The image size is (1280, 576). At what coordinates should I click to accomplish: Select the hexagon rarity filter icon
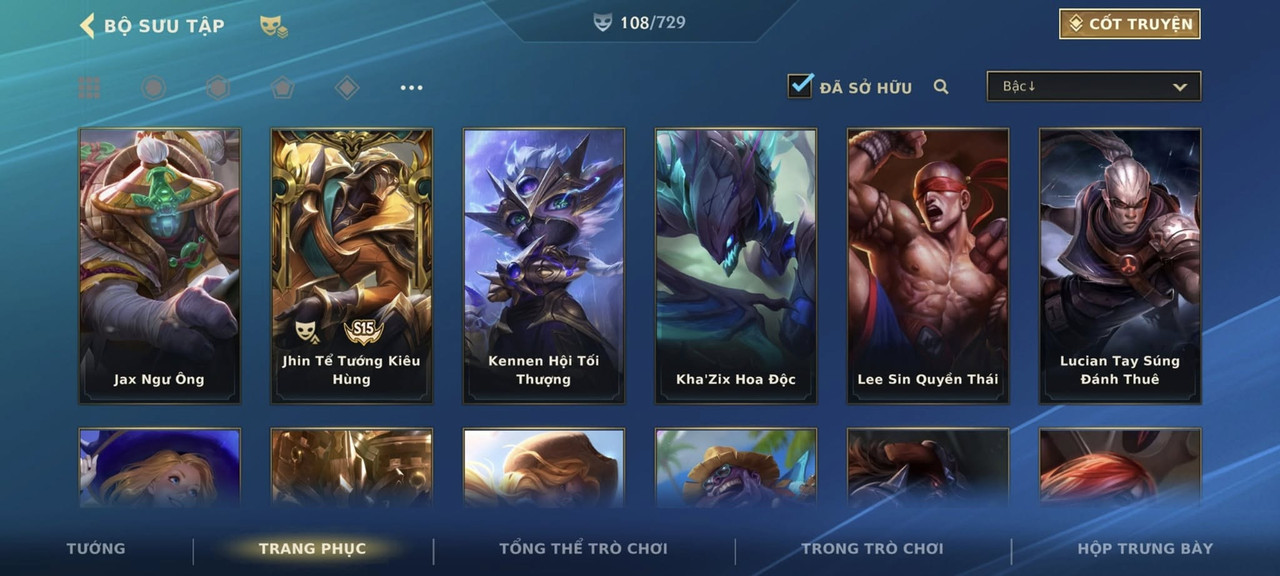click(x=218, y=88)
